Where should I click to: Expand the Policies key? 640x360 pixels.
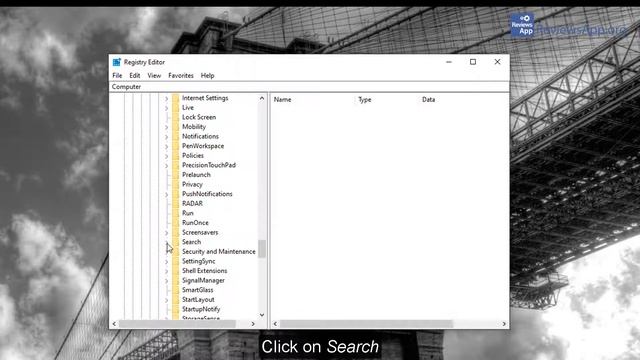click(166, 156)
